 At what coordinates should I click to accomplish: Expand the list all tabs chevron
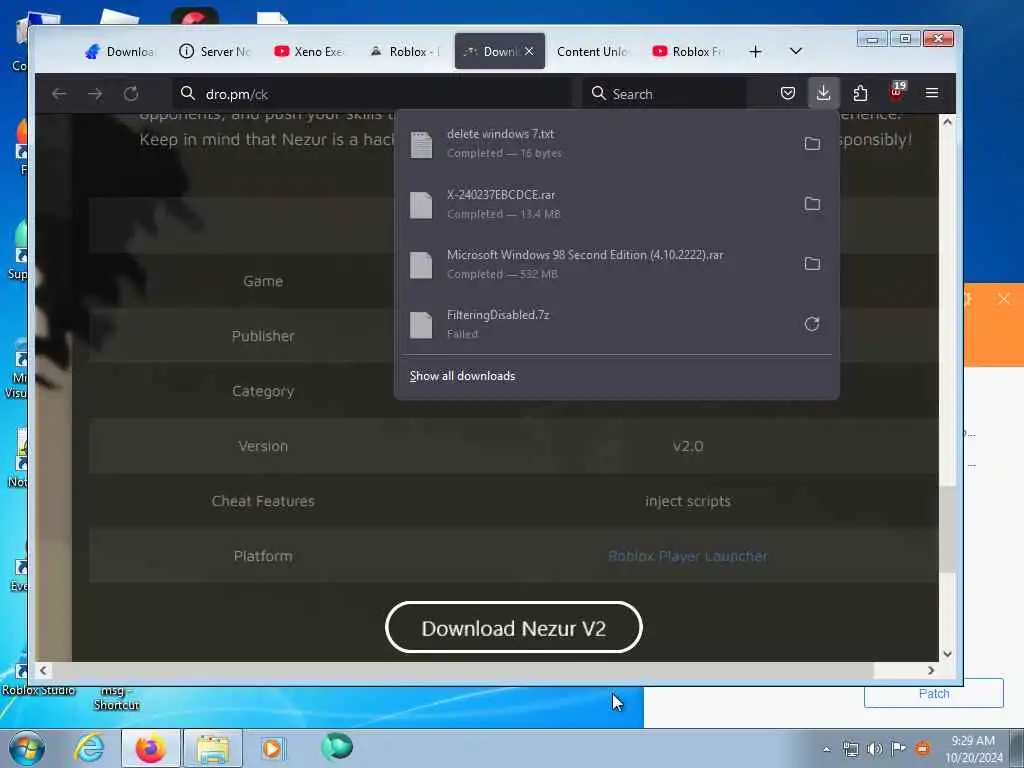[795, 51]
